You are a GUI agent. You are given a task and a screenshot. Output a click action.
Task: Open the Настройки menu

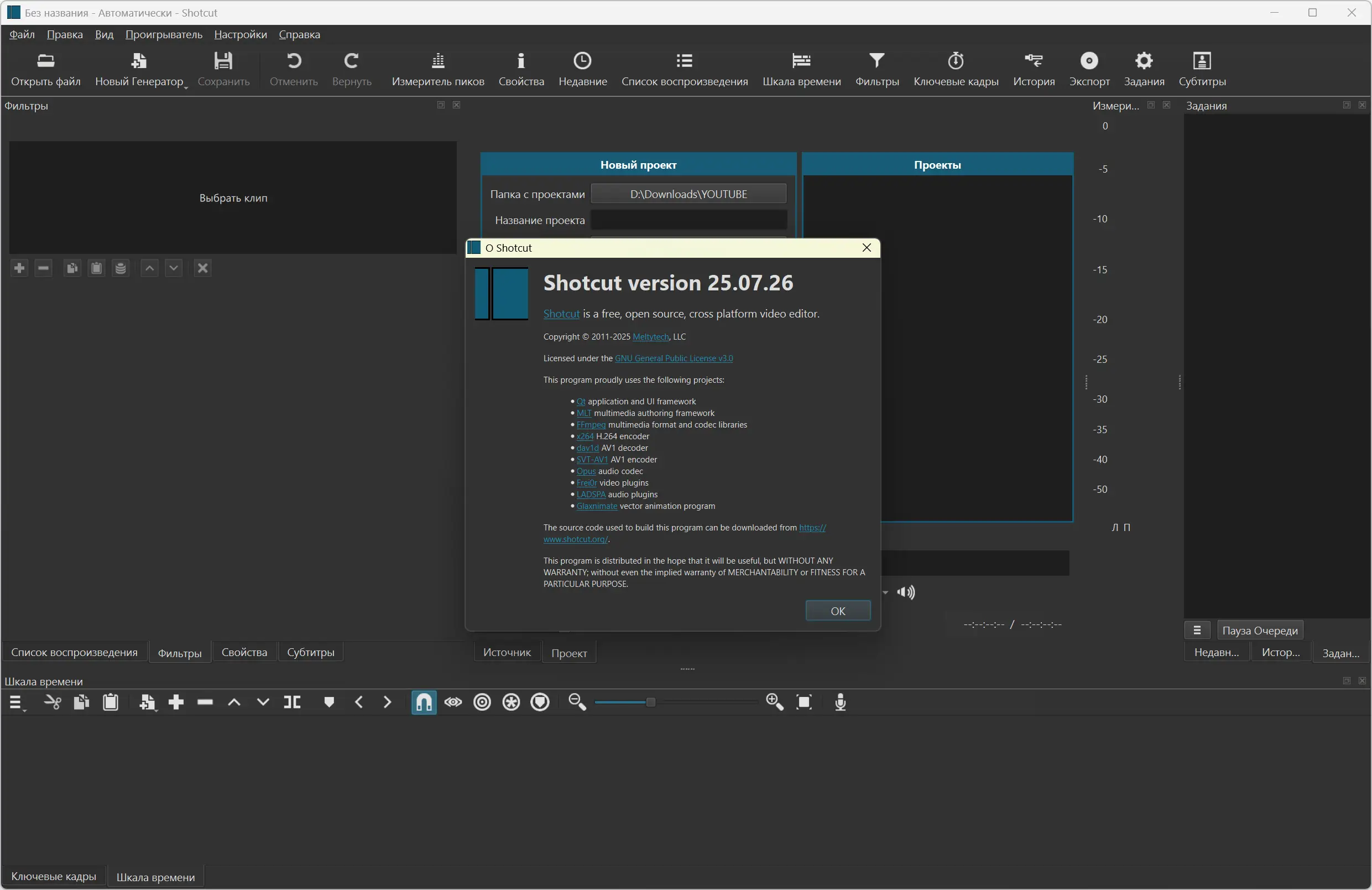241,35
